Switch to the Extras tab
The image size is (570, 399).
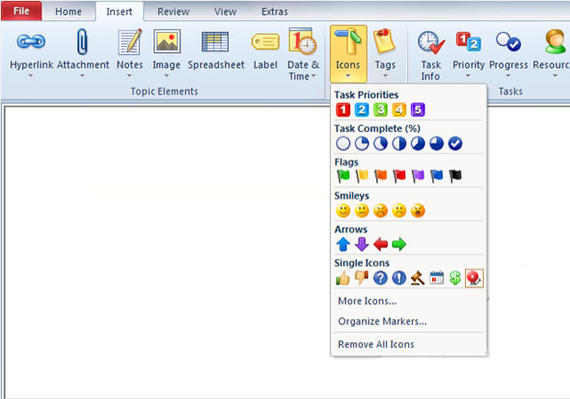tap(274, 12)
